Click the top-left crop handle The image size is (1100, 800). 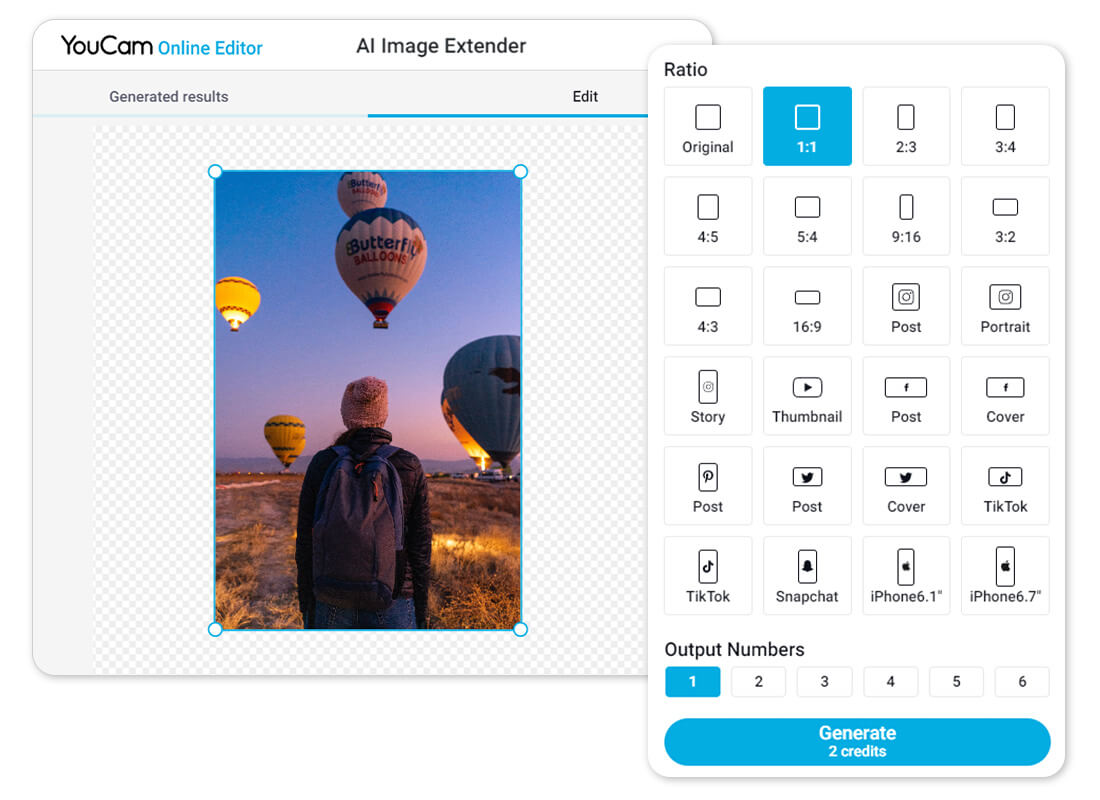click(215, 171)
